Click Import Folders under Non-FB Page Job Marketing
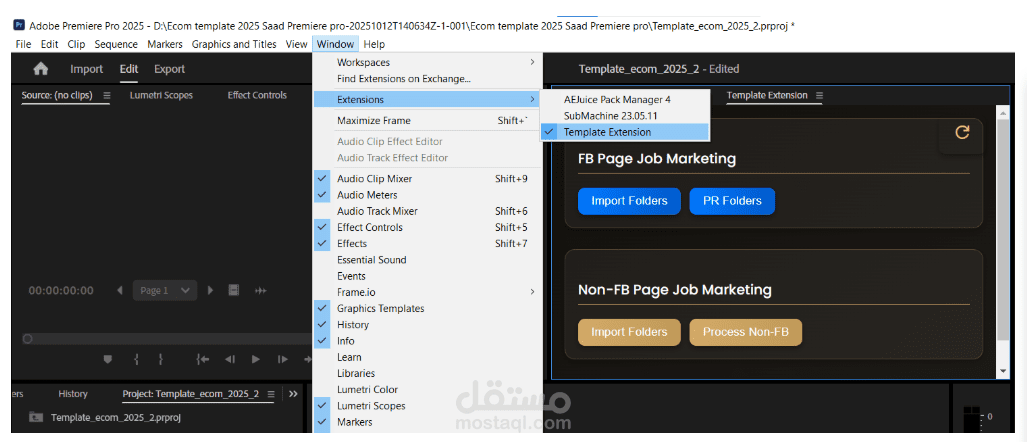Image resolution: width=1027 pixels, height=442 pixels. pos(629,332)
